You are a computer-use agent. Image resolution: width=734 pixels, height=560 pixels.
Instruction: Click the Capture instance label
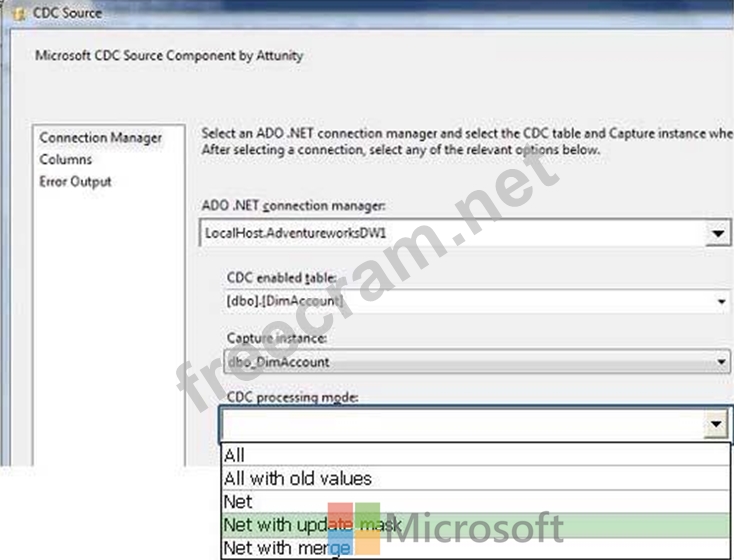pyautogui.click(x=277, y=338)
